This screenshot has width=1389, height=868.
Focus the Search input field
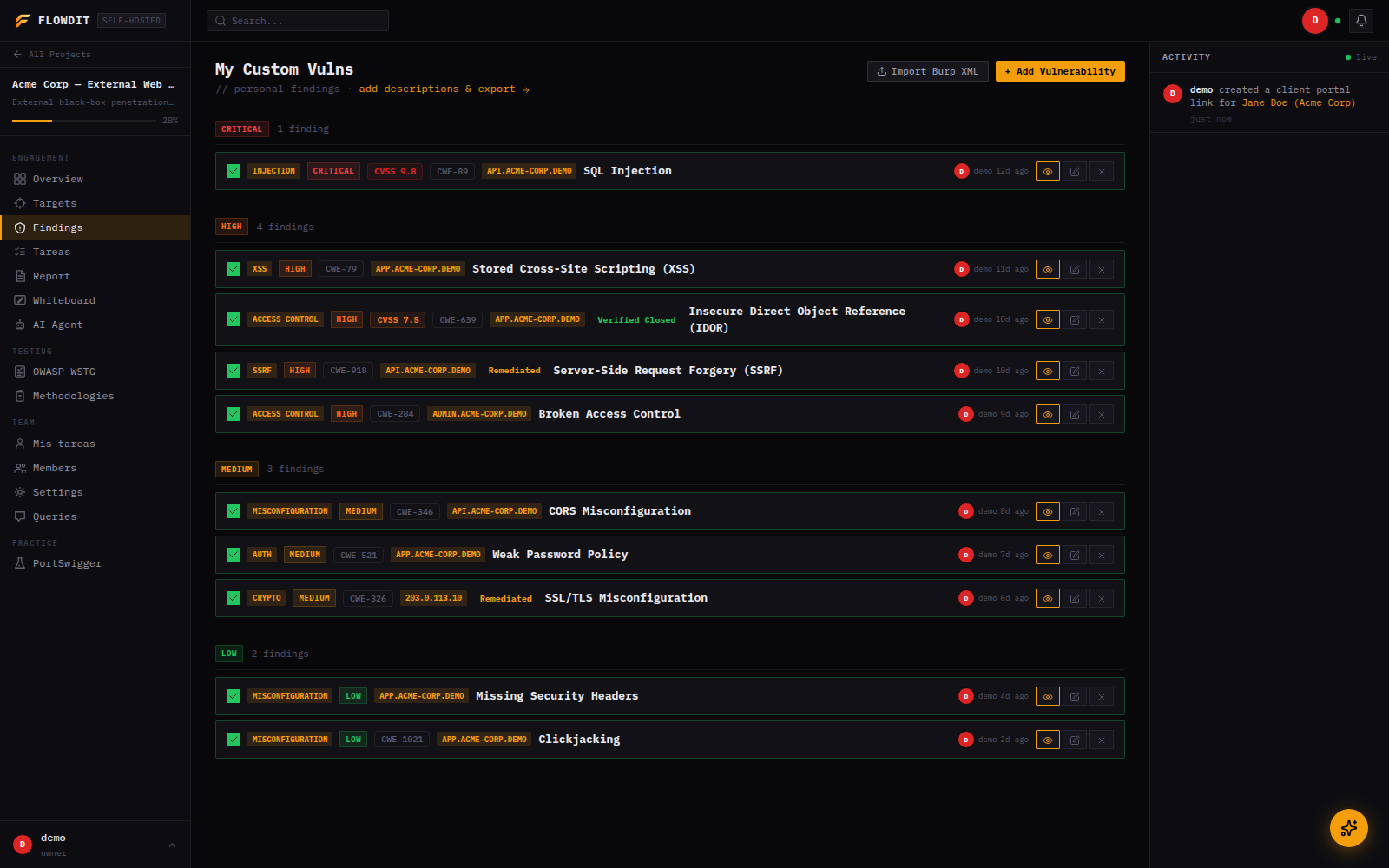(298, 21)
